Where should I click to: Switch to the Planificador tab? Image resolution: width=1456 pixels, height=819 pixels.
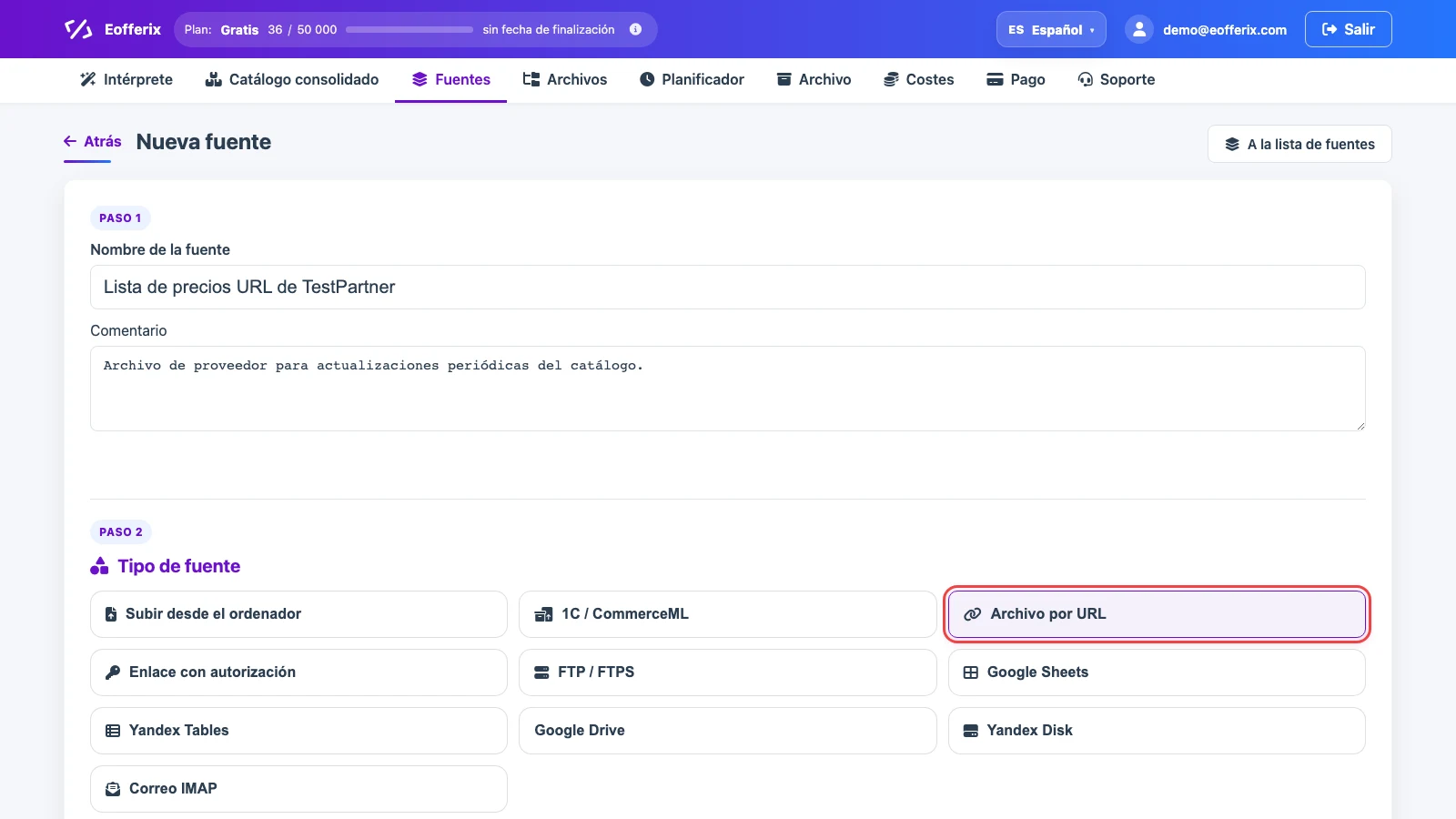click(x=692, y=79)
